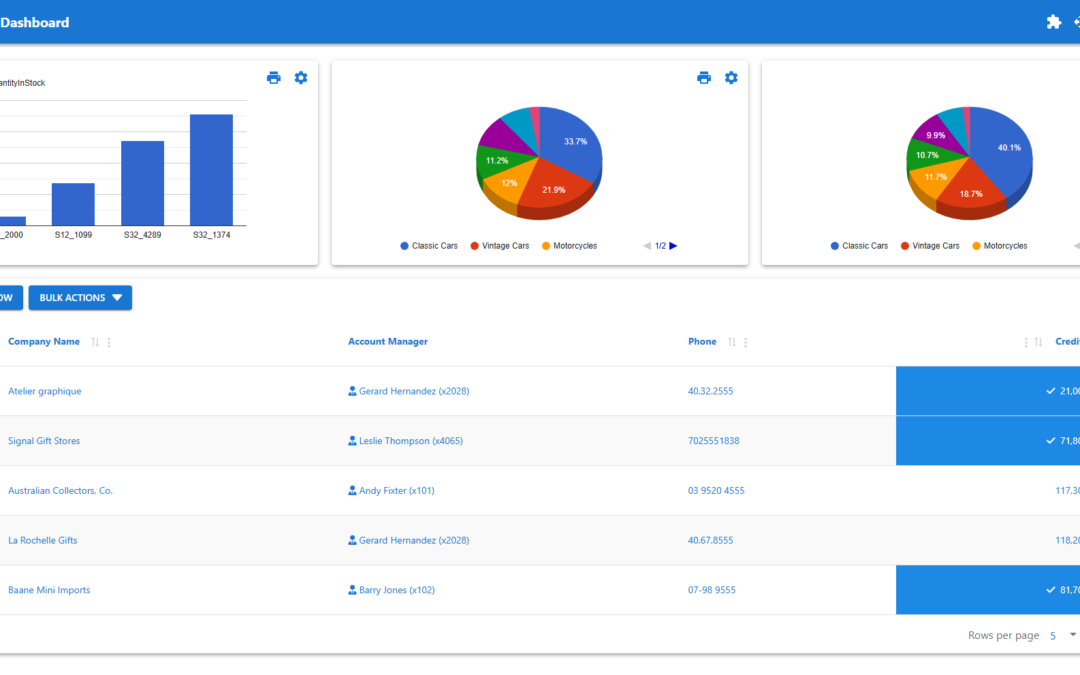Click user icon beside Barry Jones
The image size is (1080, 675).
point(352,590)
